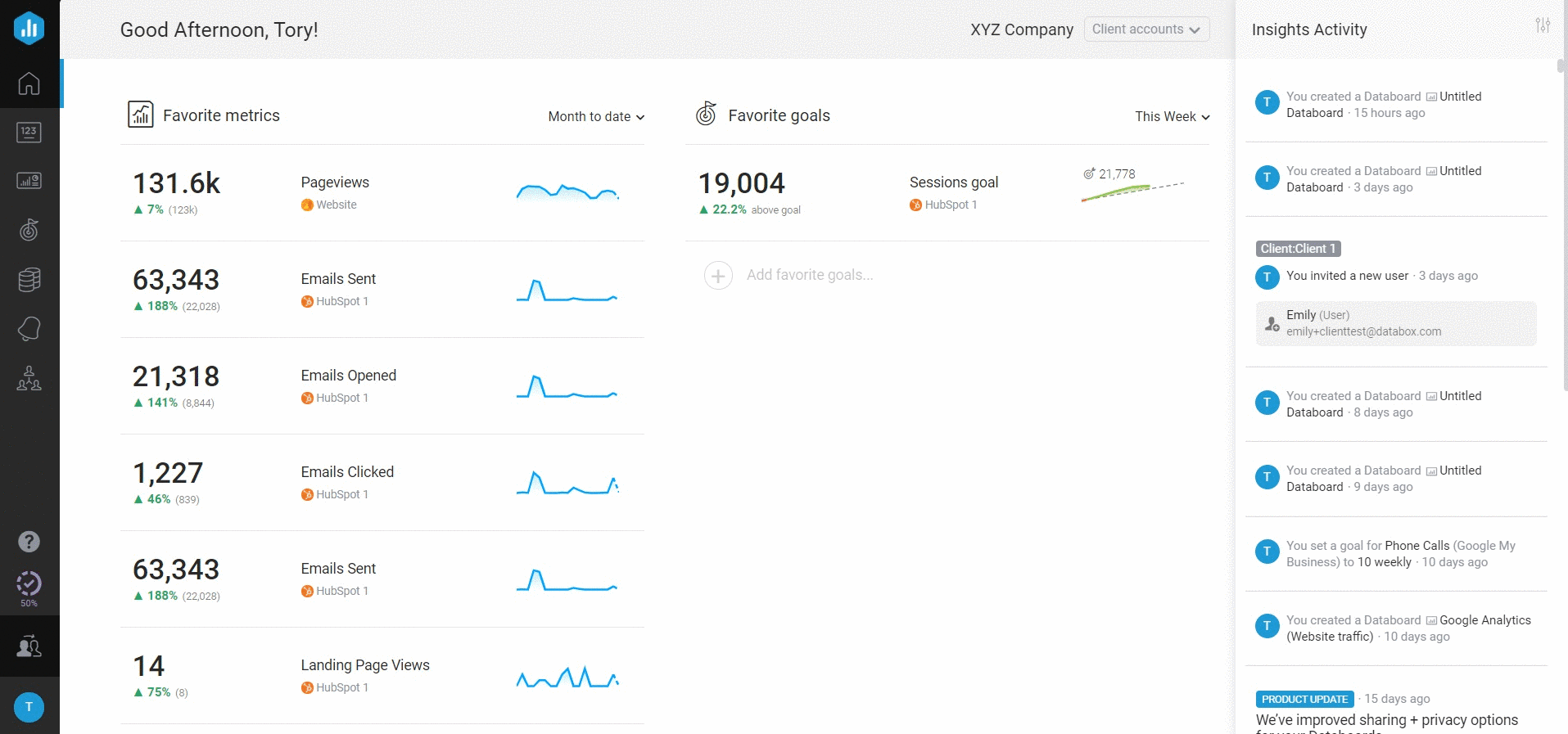Click the Add favorite goals plus button
Viewport: 1568px width, 734px height.
(x=718, y=276)
